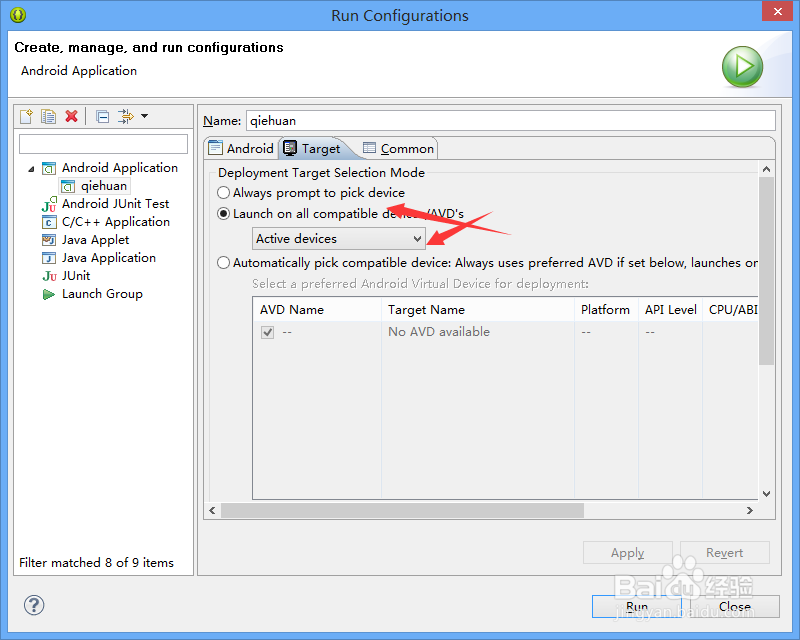The image size is (800, 640).
Task: Click the JUnit icon
Action: (x=49, y=276)
